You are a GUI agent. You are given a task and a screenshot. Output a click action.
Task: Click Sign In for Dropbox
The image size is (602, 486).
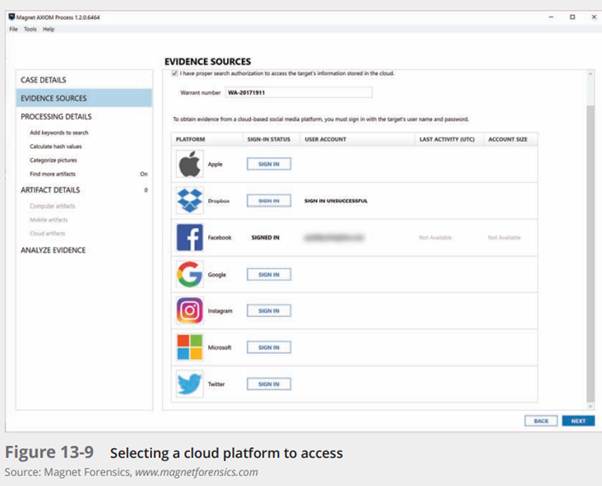coord(269,201)
